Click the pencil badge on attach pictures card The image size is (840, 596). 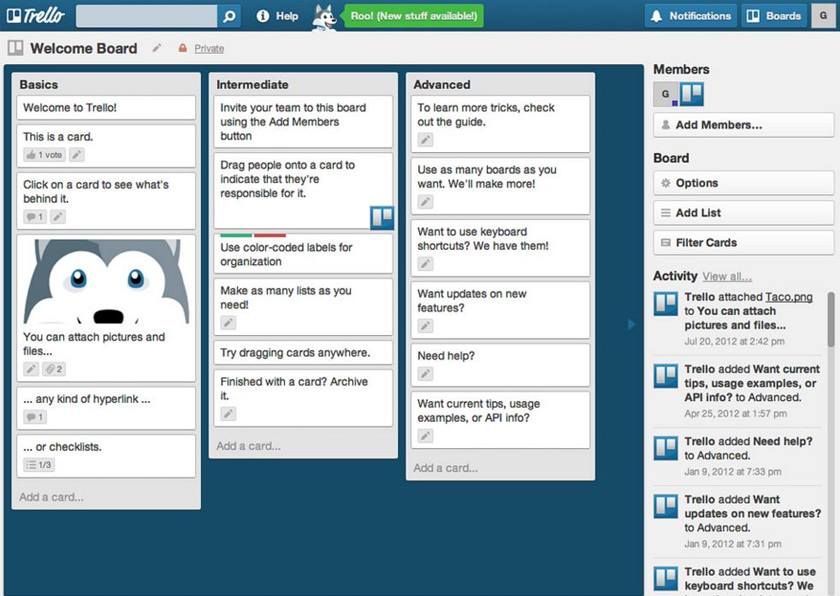(31, 369)
